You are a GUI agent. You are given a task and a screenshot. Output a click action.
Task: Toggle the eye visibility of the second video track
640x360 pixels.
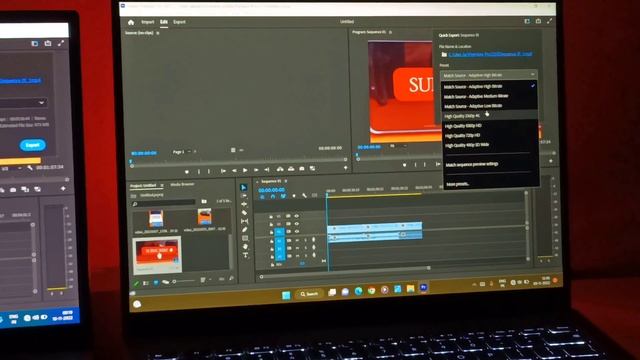tap(297, 224)
